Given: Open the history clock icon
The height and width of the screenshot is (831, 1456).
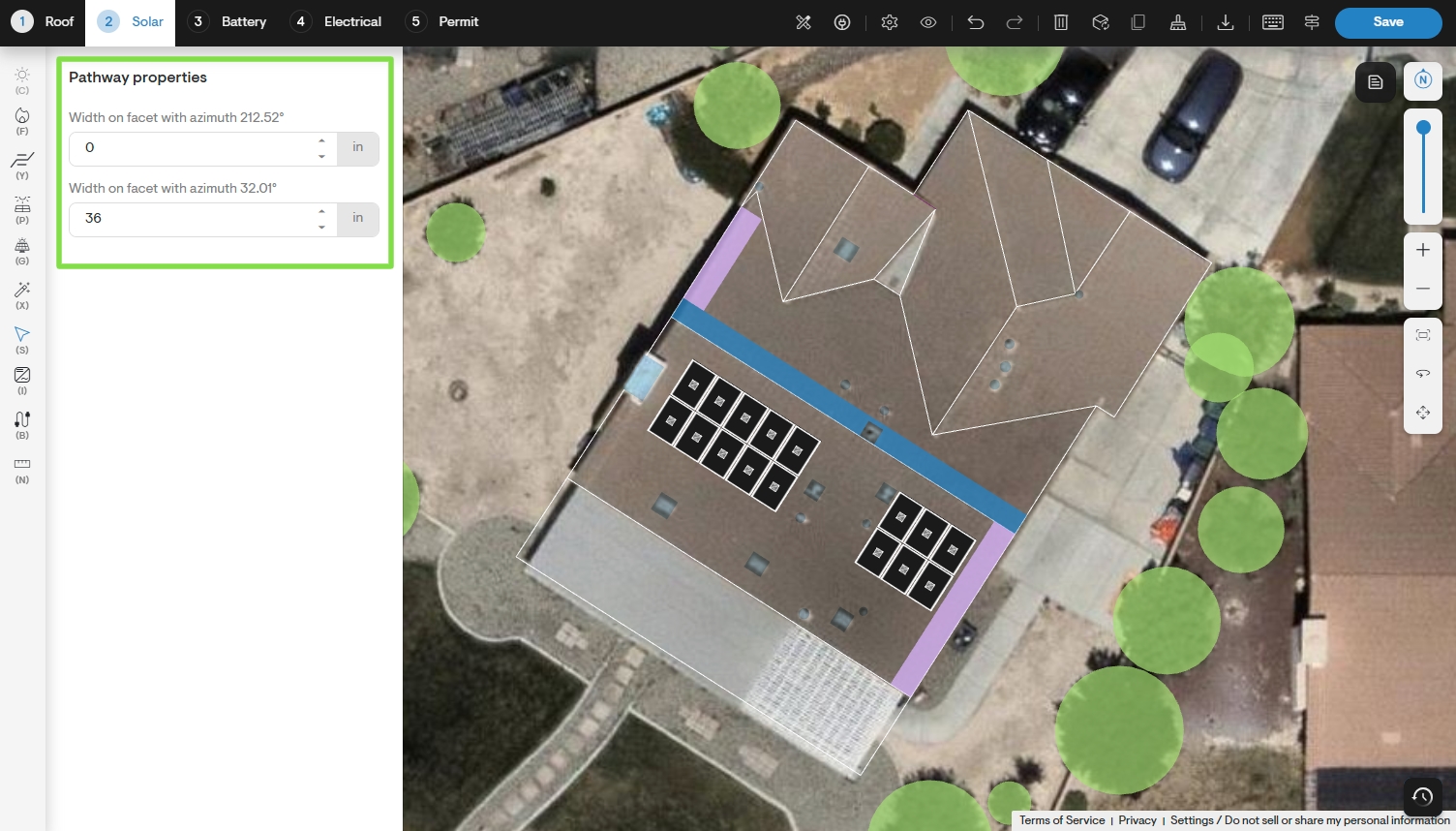Looking at the screenshot, I should (1422, 796).
